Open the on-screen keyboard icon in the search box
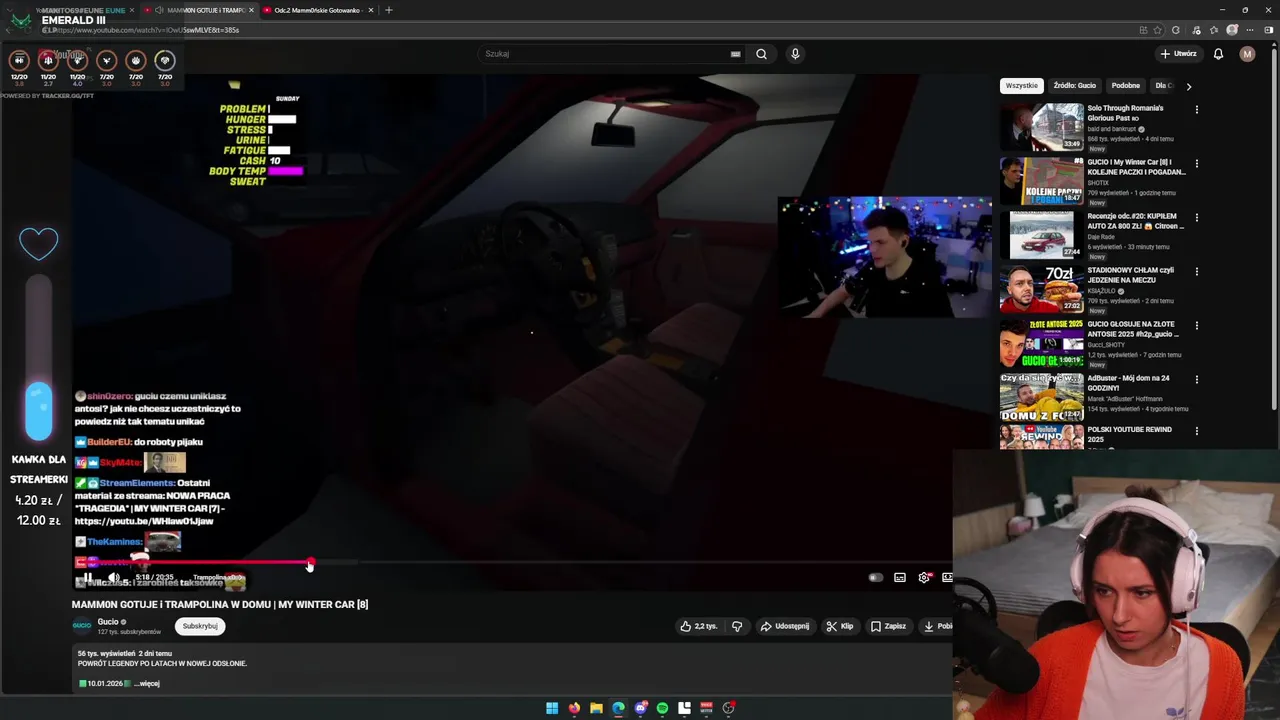Image resolution: width=1280 pixels, height=720 pixels. (x=736, y=54)
